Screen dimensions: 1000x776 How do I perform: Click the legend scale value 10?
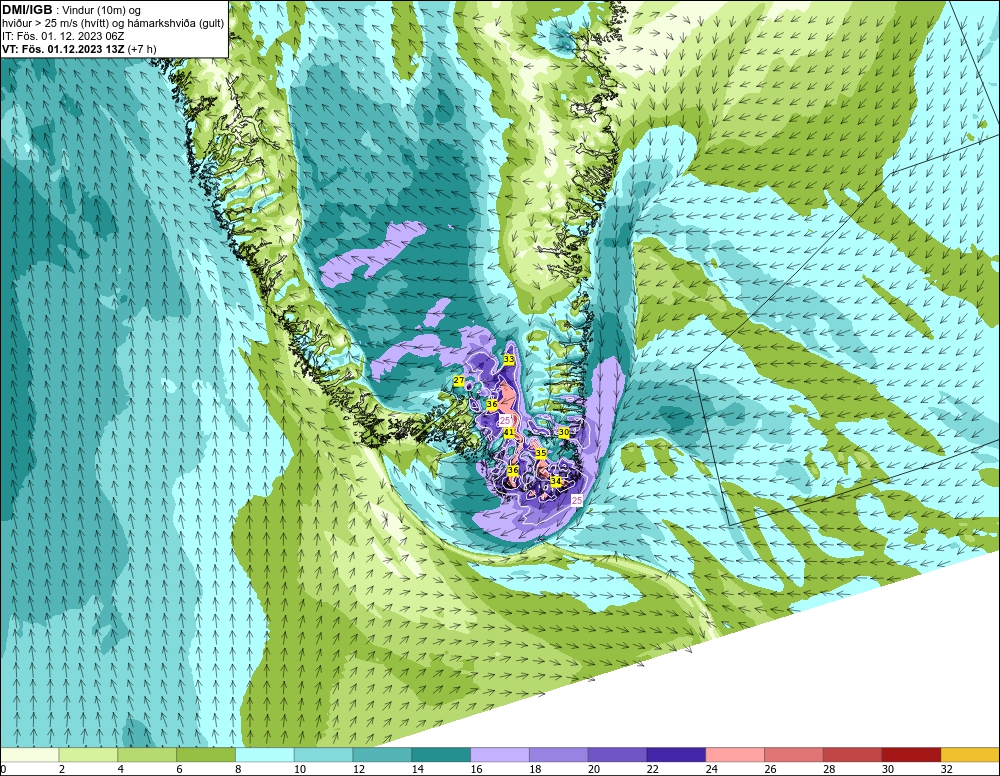click(300, 769)
